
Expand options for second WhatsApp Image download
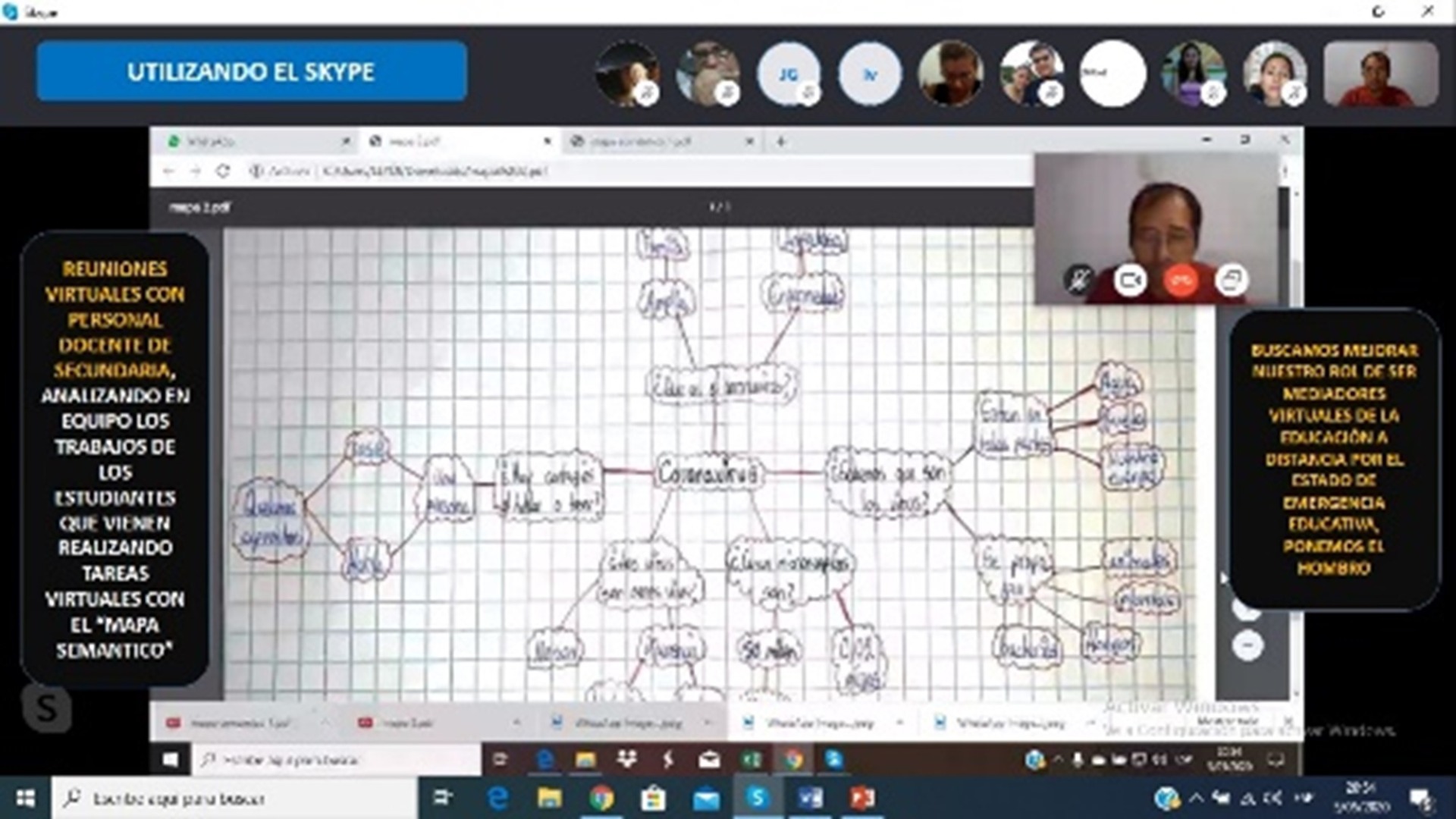point(899,723)
